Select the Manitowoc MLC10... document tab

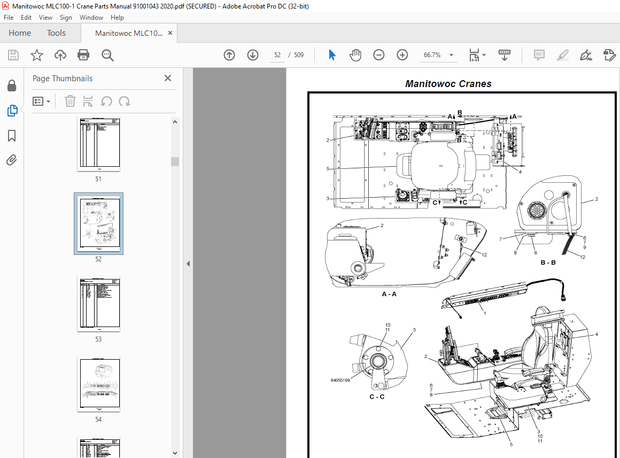point(129,33)
